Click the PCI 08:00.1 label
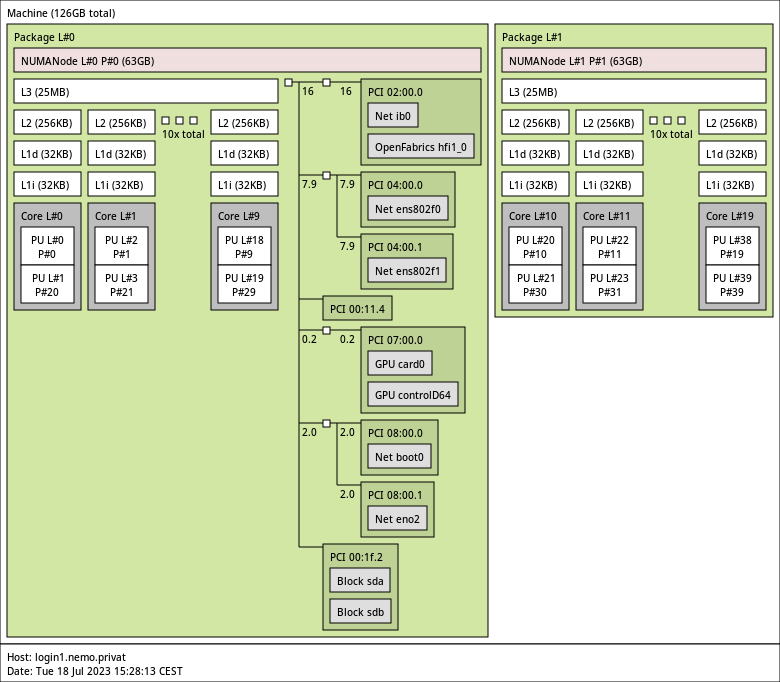 tap(395, 495)
